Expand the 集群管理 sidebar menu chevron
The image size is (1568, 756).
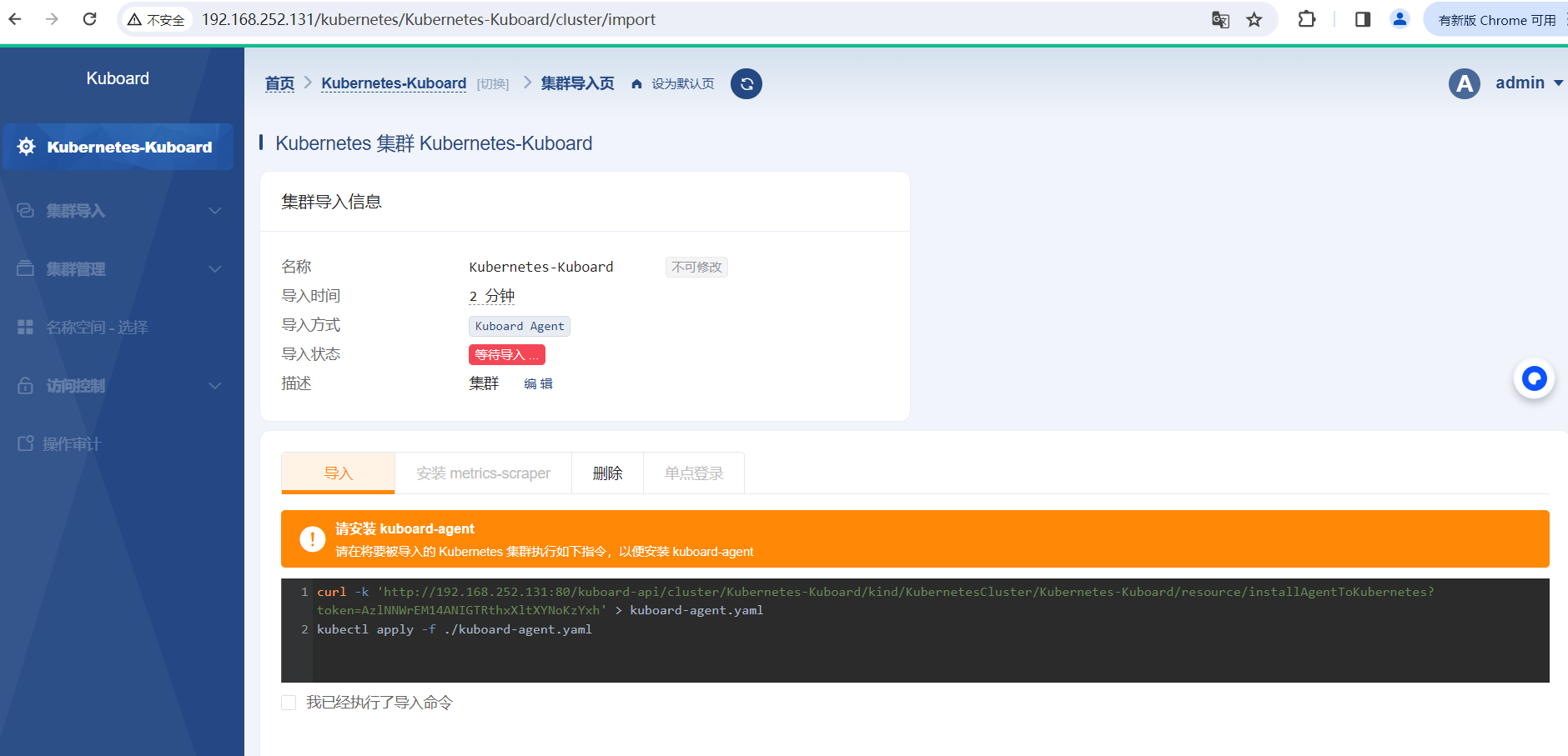pos(215,269)
